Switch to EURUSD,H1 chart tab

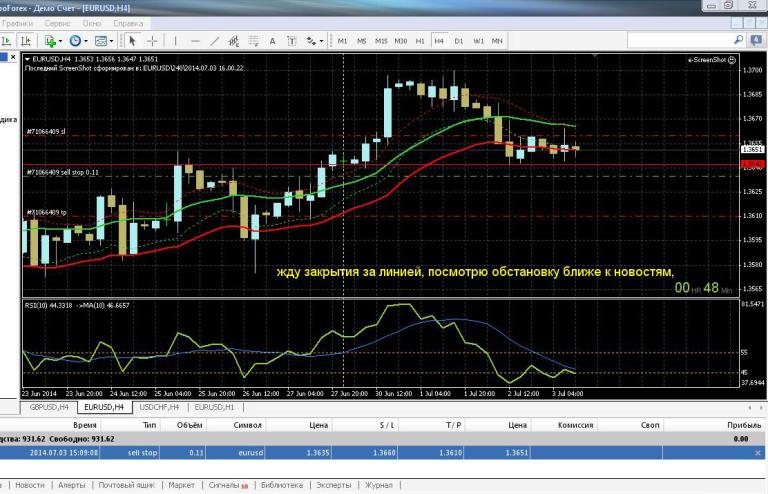point(214,407)
